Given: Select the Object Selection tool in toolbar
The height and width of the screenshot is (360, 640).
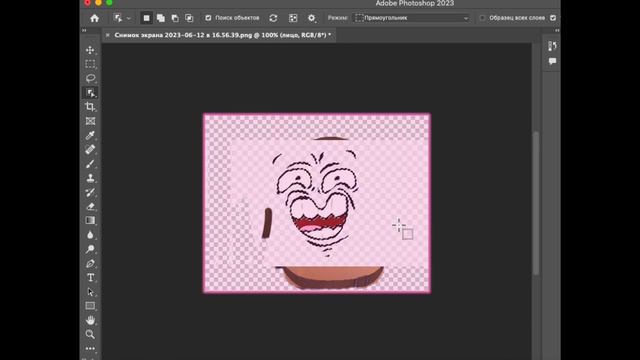Looking at the screenshot, I should point(90,93).
